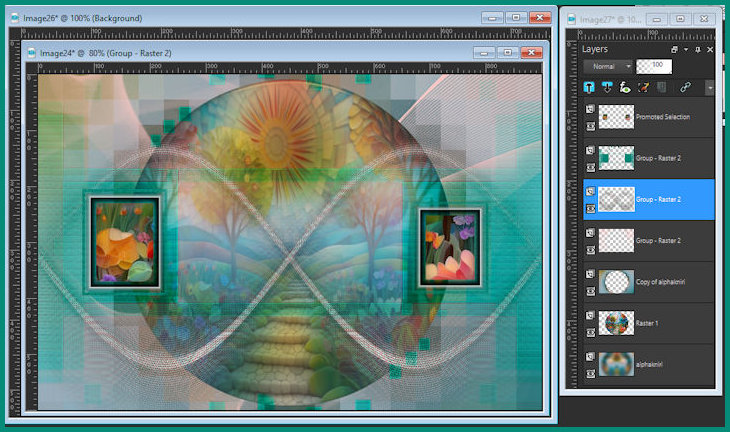This screenshot has width=730, height=432.
Task: Click the first blue icon in Layers toolbar
Action: coord(590,87)
